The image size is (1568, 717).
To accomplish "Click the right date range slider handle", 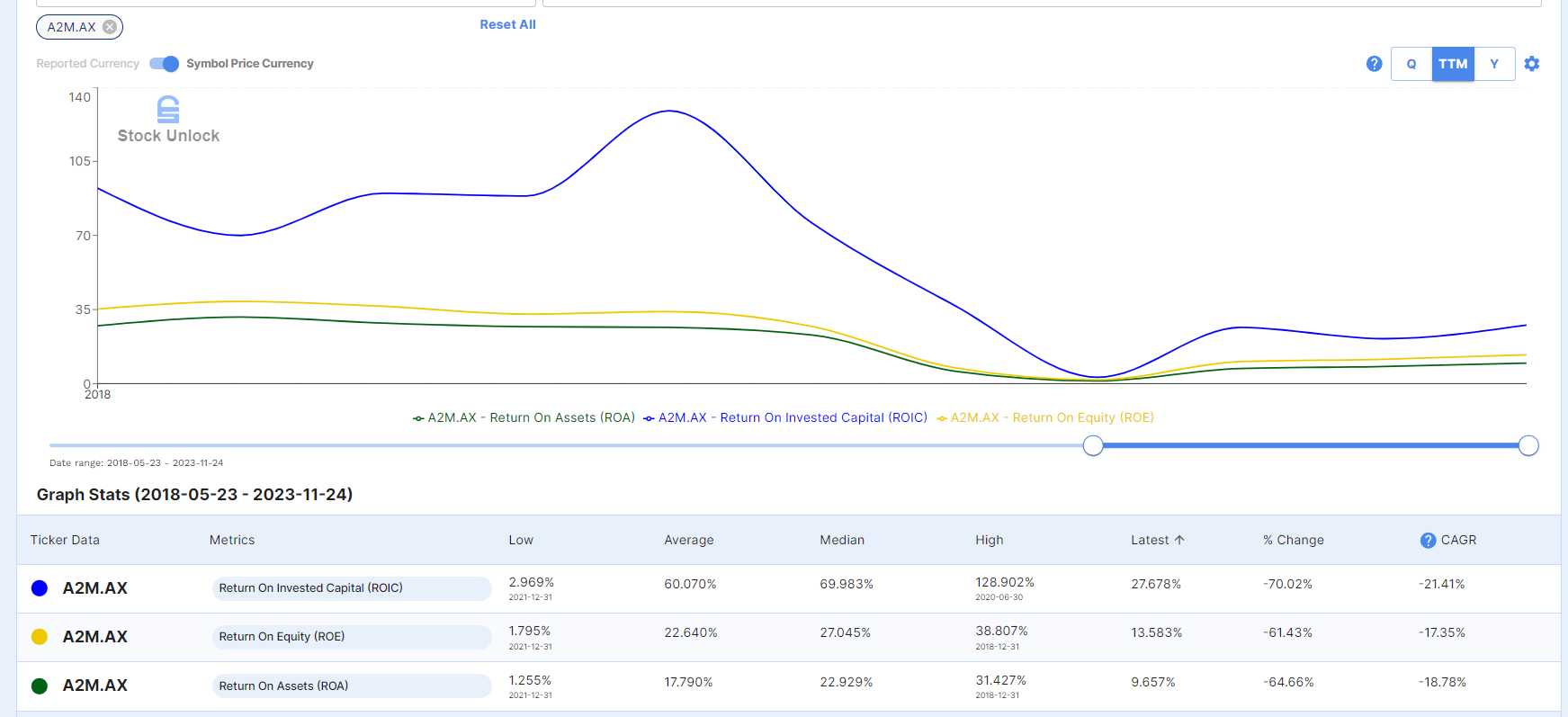I will [1528, 445].
